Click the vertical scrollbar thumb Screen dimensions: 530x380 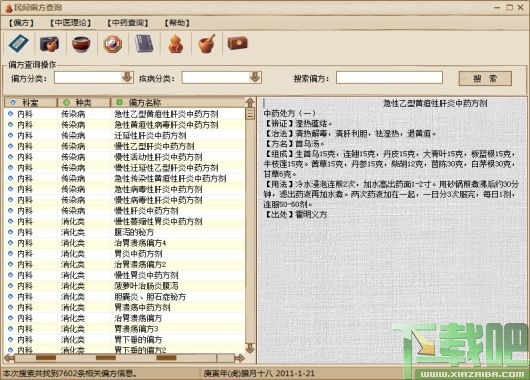[250, 114]
